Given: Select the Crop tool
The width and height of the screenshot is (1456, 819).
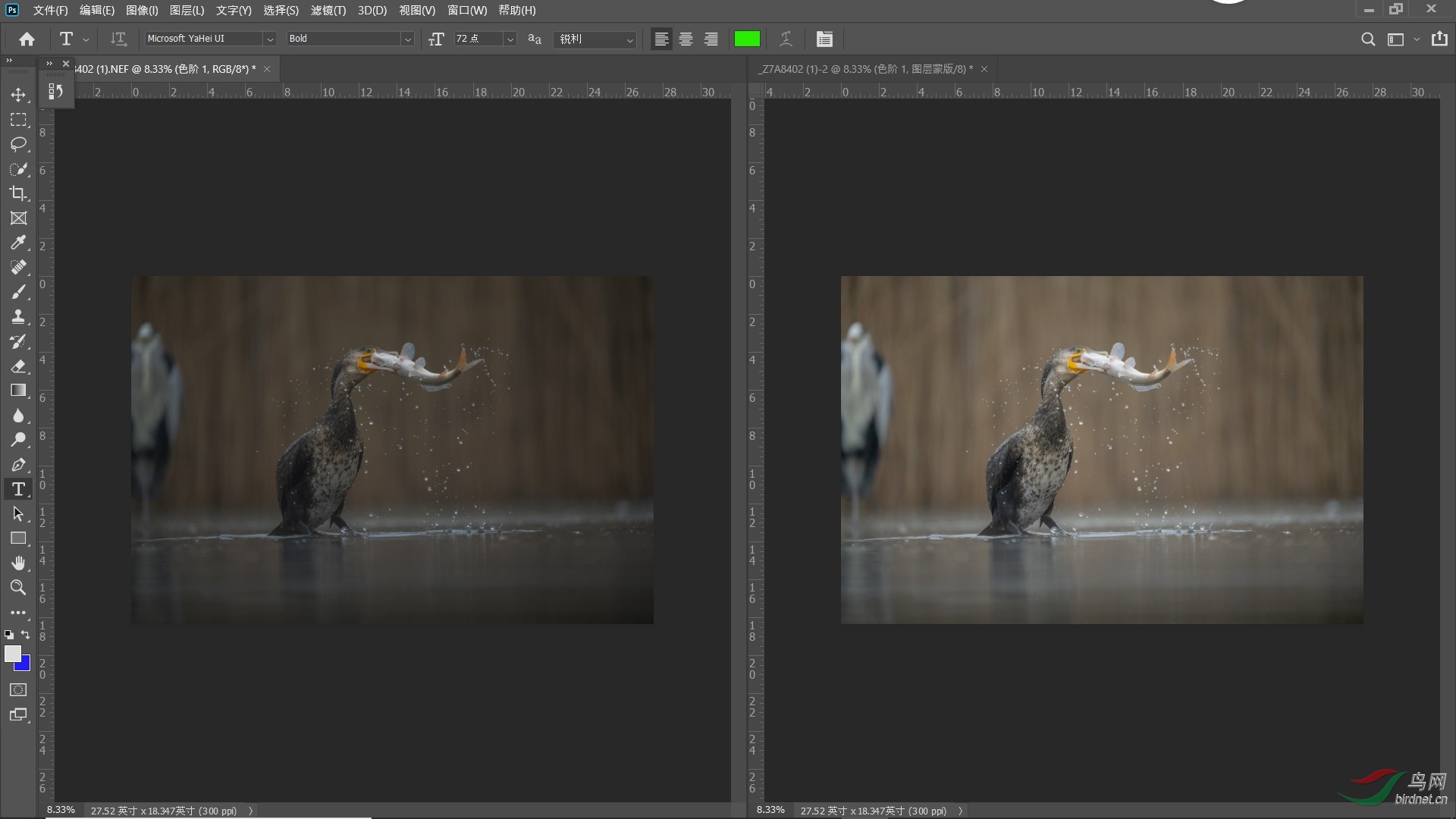Looking at the screenshot, I should tap(18, 193).
